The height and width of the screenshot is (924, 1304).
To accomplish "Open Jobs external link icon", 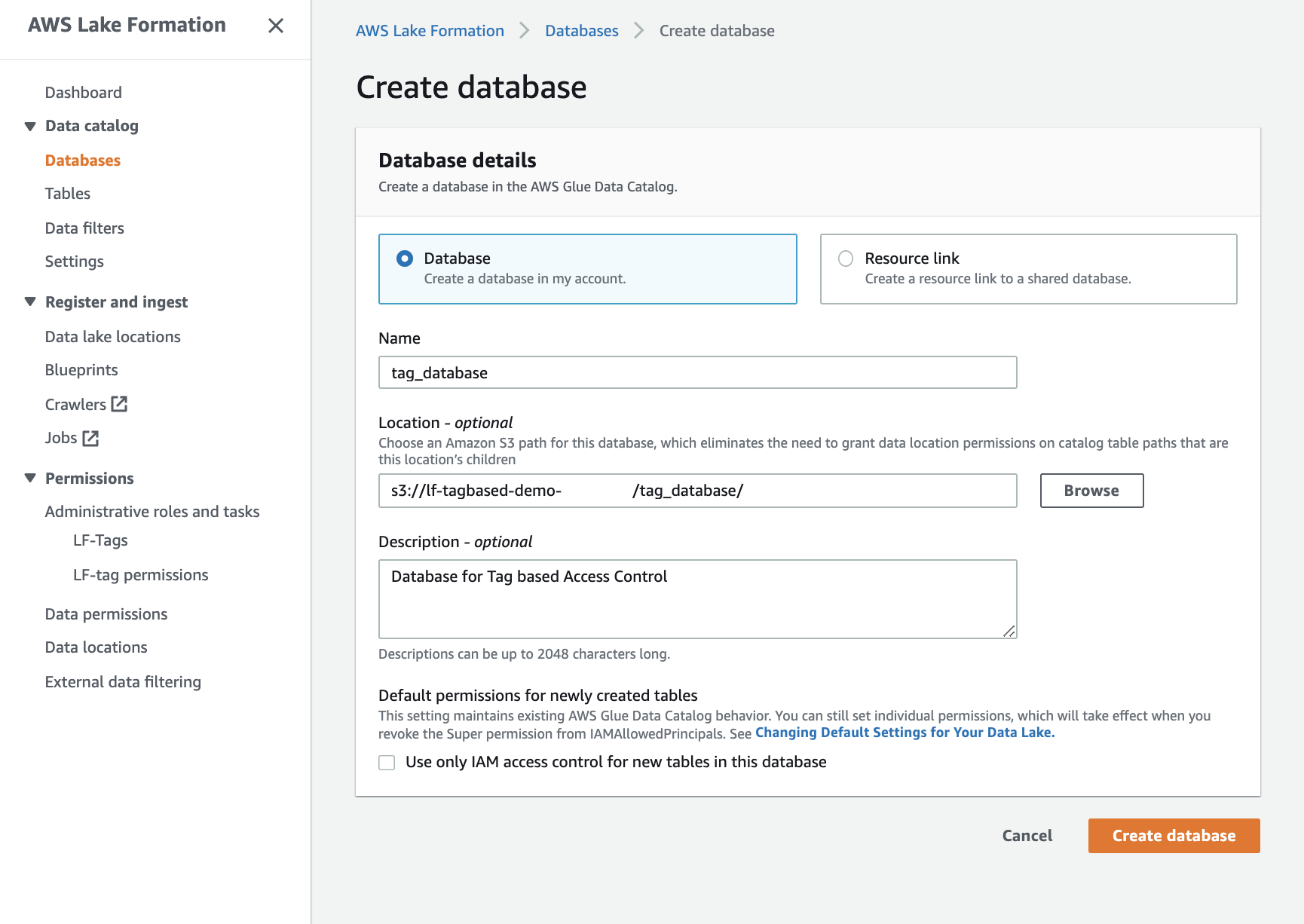I will [90, 438].
